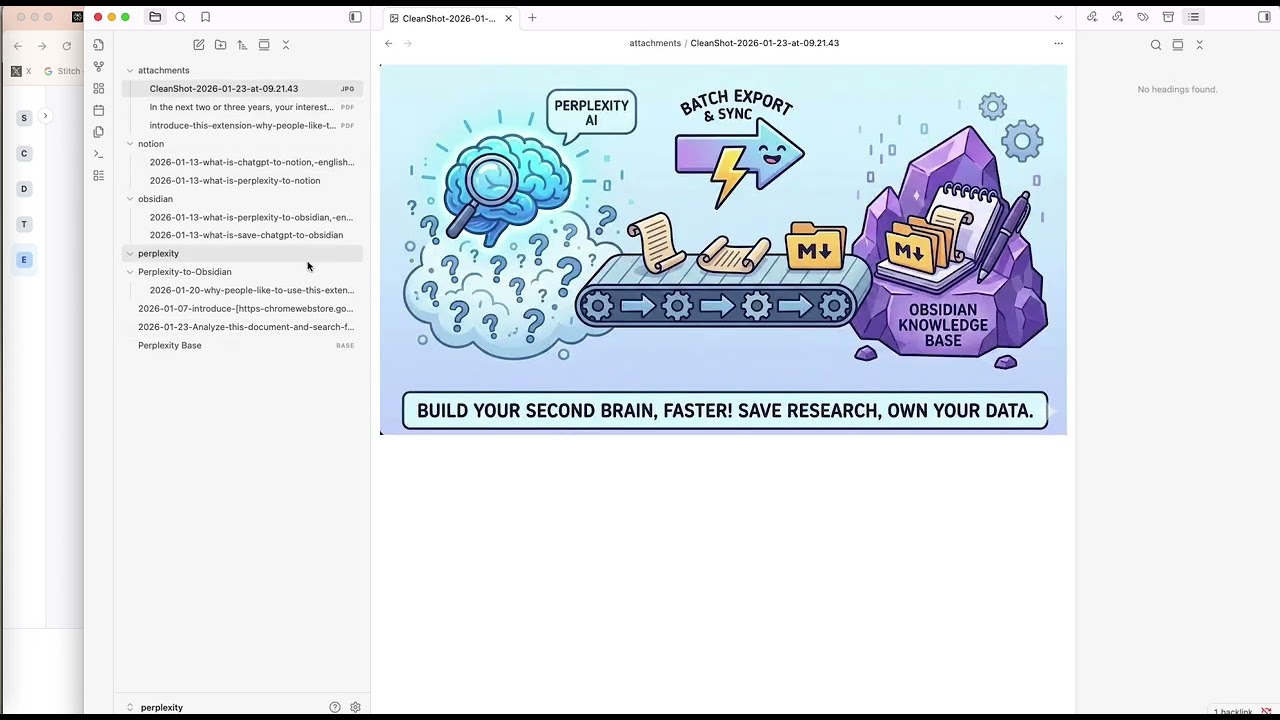Image resolution: width=1280 pixels, height=720 pixels.
Task: Open the search tab in left sidebar
Action: click(180, 17)
